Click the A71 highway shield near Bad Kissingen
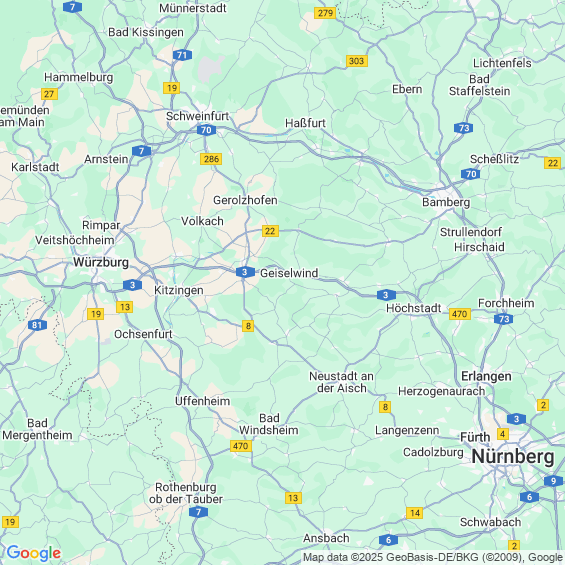This screenshot has width=565, height=565. (182, 55)
